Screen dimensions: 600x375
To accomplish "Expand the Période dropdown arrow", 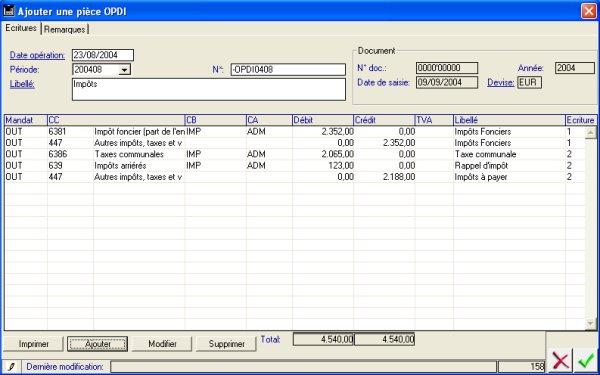I will coord(124,70).
